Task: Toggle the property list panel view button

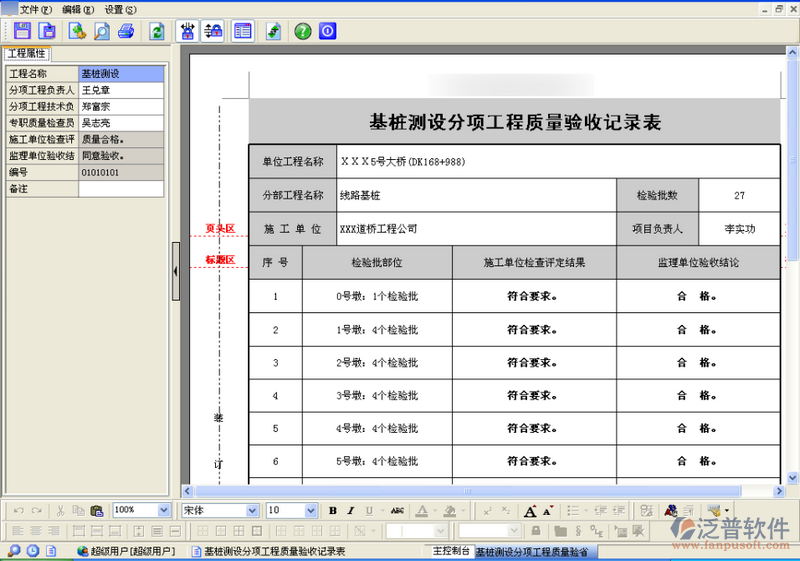Action: pos(242,31)
